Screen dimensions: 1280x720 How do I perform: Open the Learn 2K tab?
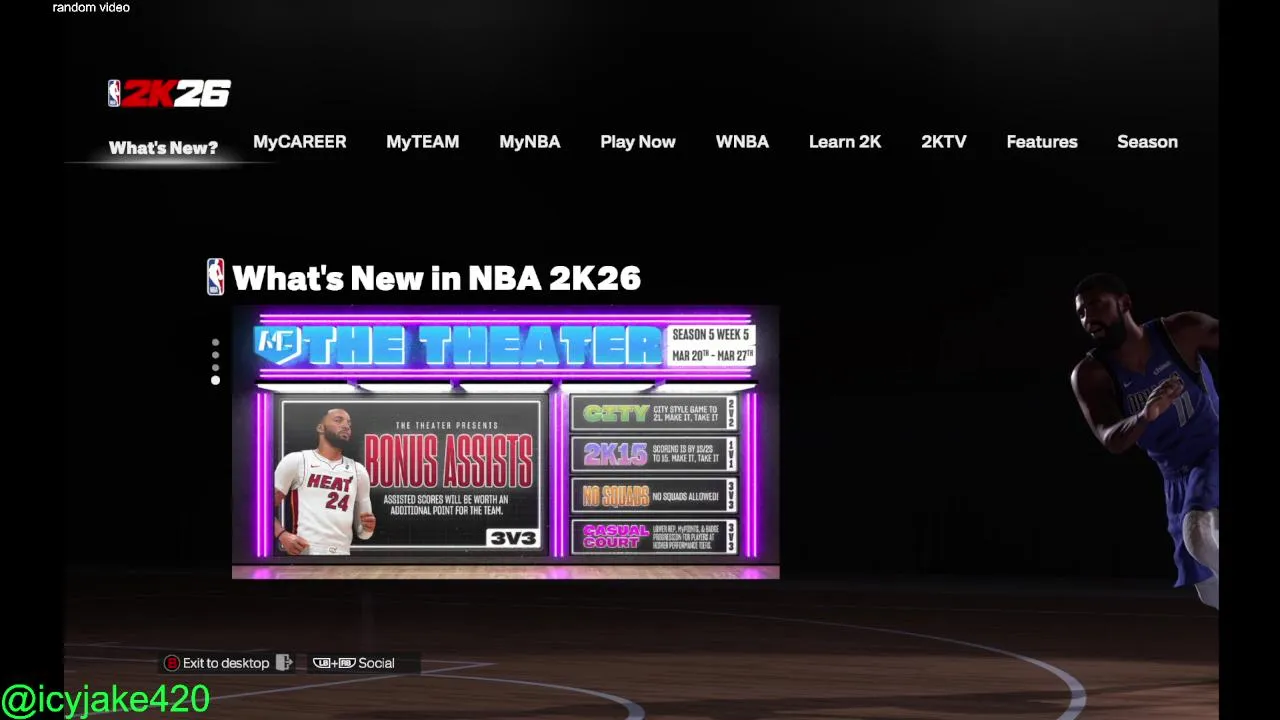click(845, 142)
